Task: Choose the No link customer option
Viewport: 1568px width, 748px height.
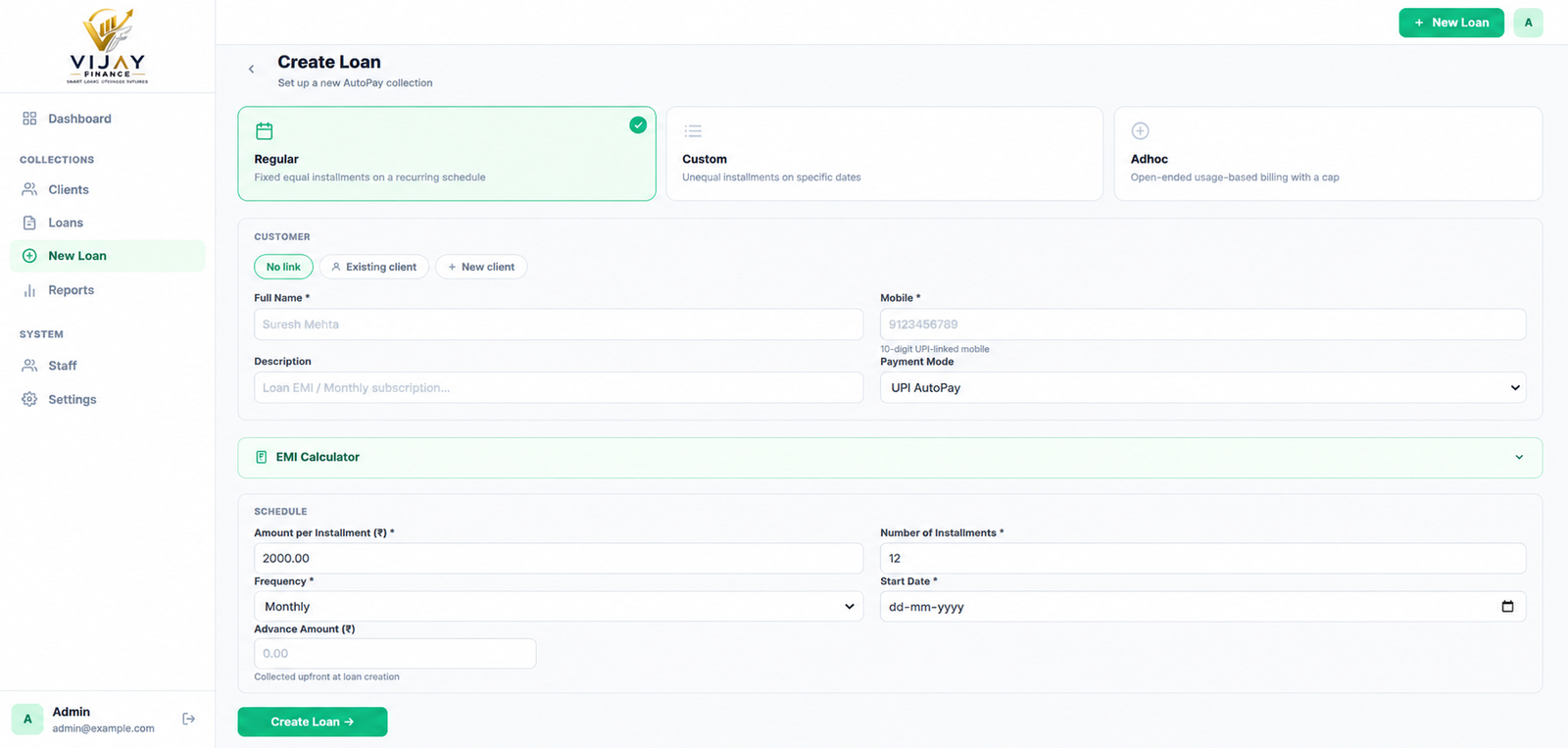Action: pyautogui.click(x=283, y=267)
